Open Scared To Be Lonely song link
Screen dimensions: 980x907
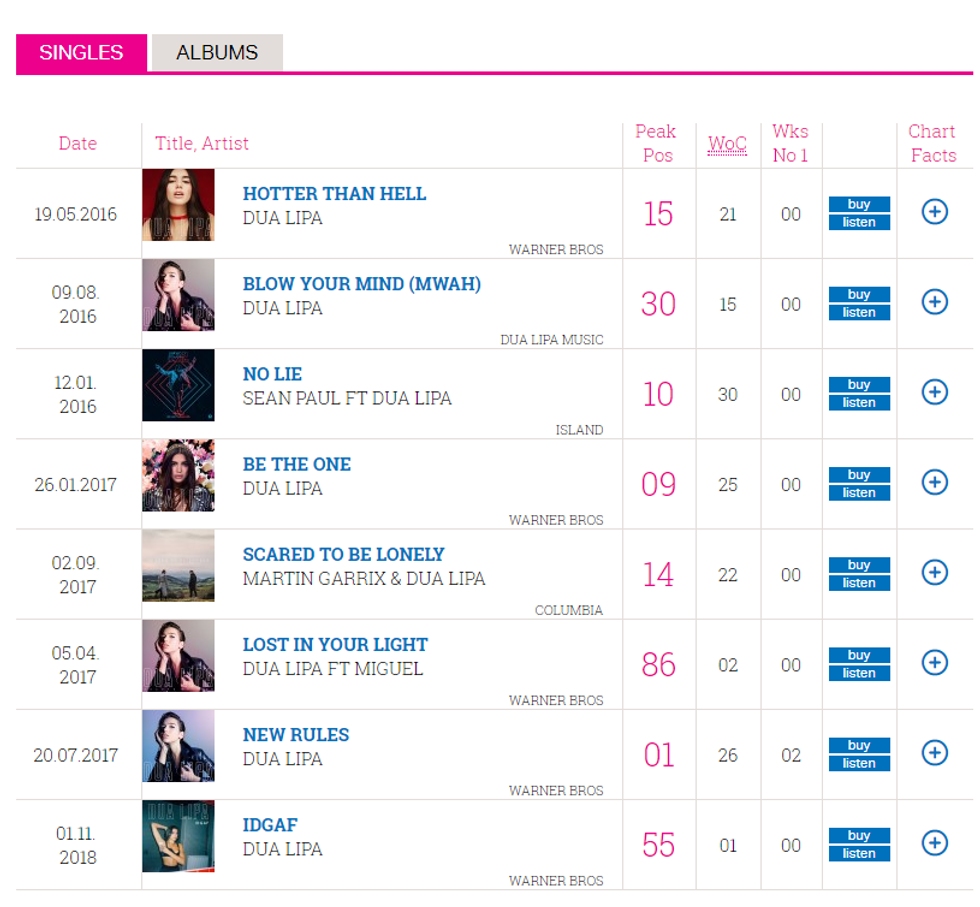343,554
